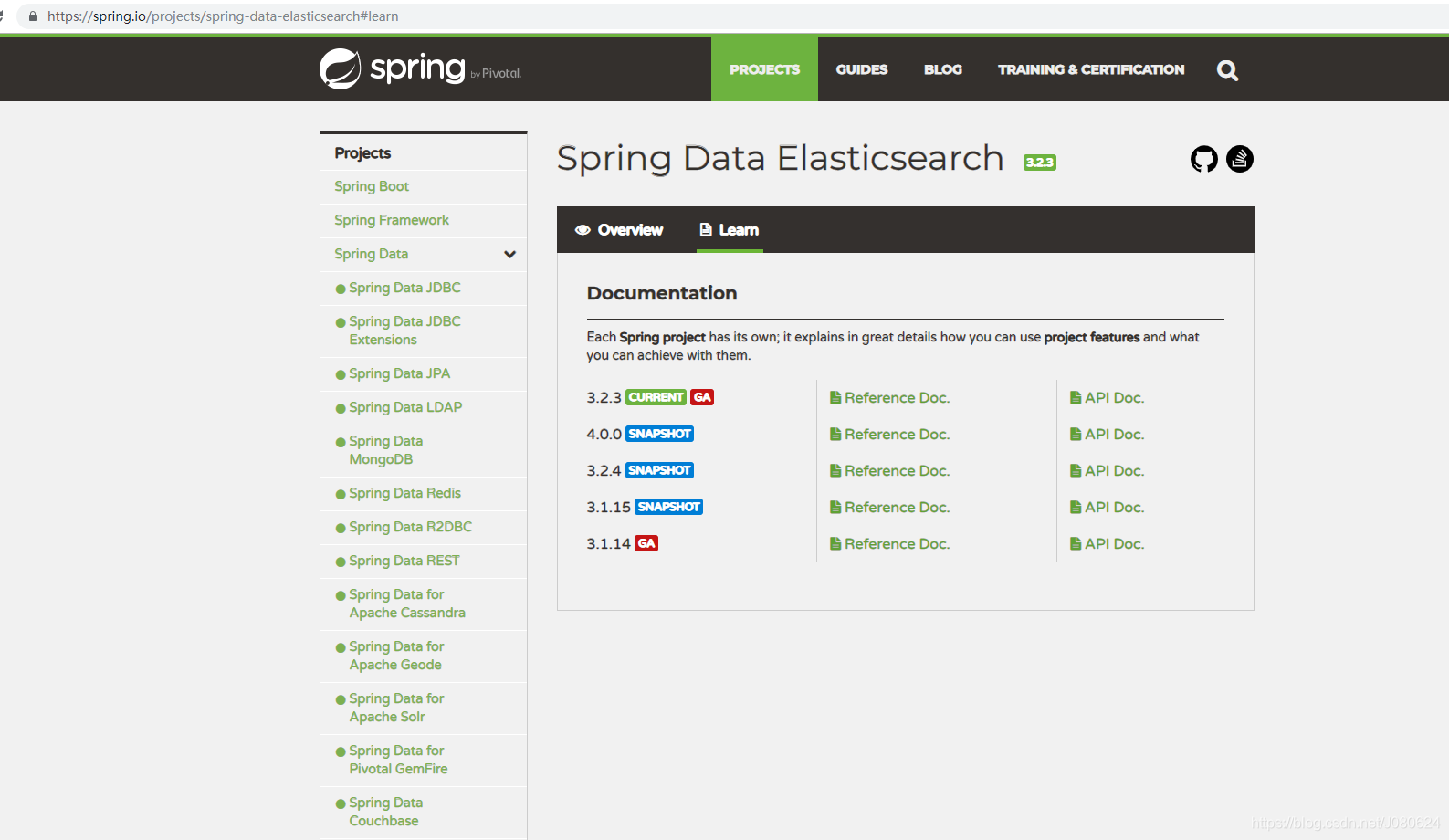
Task: Select Spring Data in sidebar
Action: (x=371, y=254)
